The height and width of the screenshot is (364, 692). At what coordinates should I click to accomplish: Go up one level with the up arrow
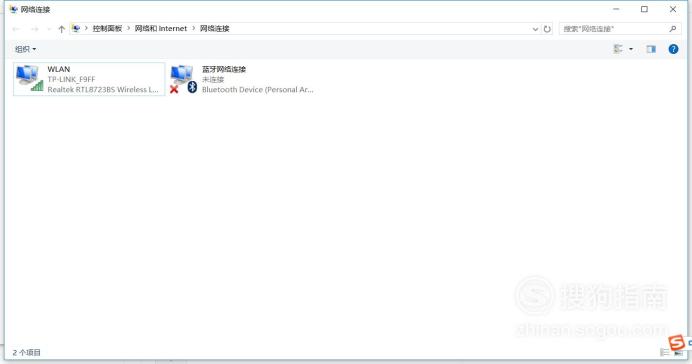coord(61,29)
